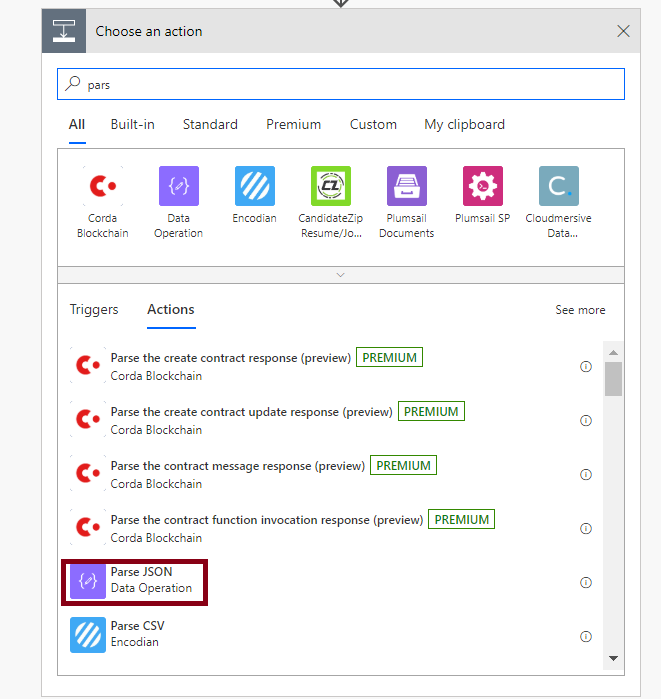
Task: Switch to the Built-in tab
Action: click(x=133, y=125)
